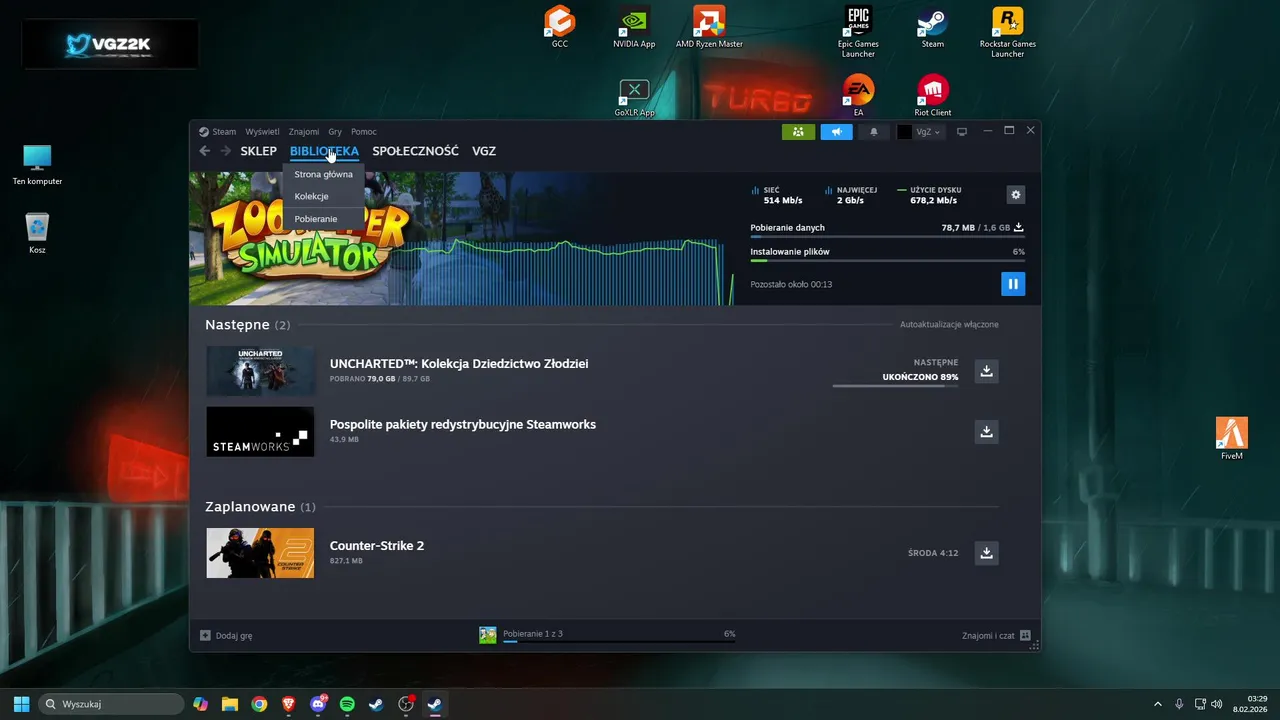The width and height of the screenshot is (1280, 720).
Task: Open the SKLEP store tab
Action: pyautogui.click(x=259, y=151)
